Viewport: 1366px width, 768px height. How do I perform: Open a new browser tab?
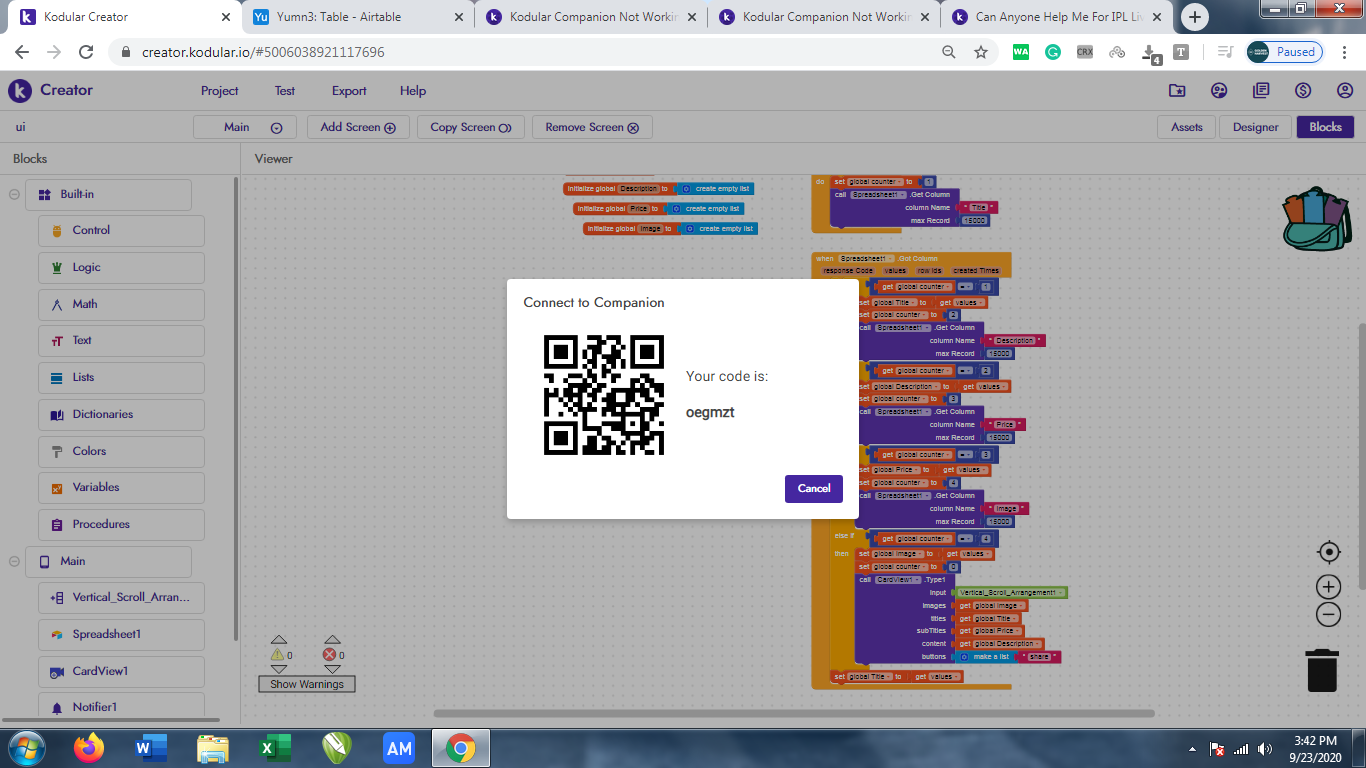1194,17
